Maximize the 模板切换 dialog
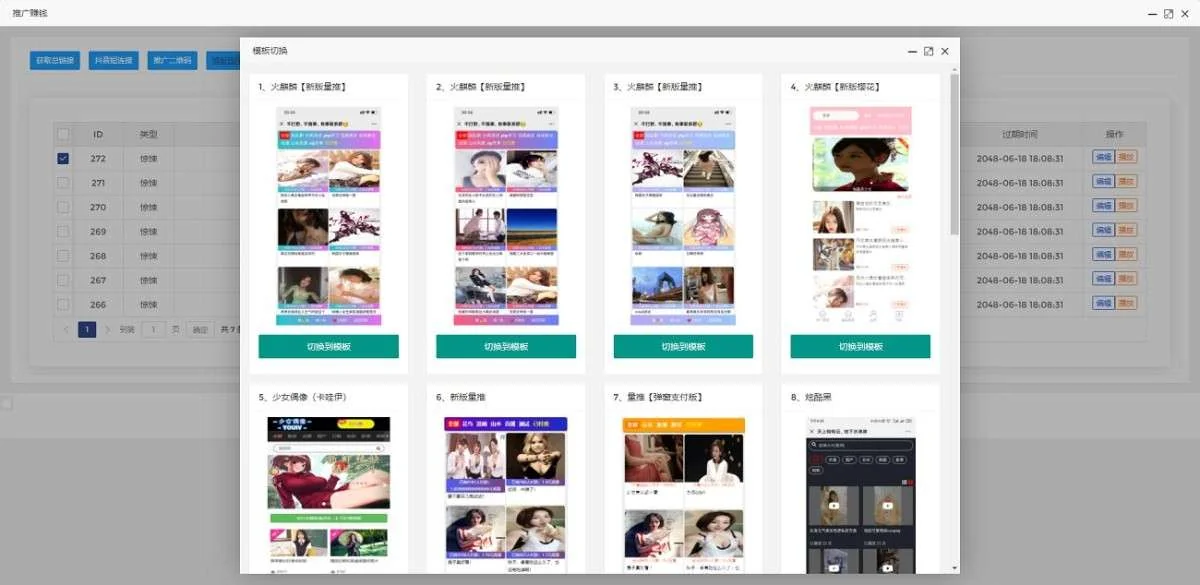Screen dimensions: 1200x585 [928, 51]
